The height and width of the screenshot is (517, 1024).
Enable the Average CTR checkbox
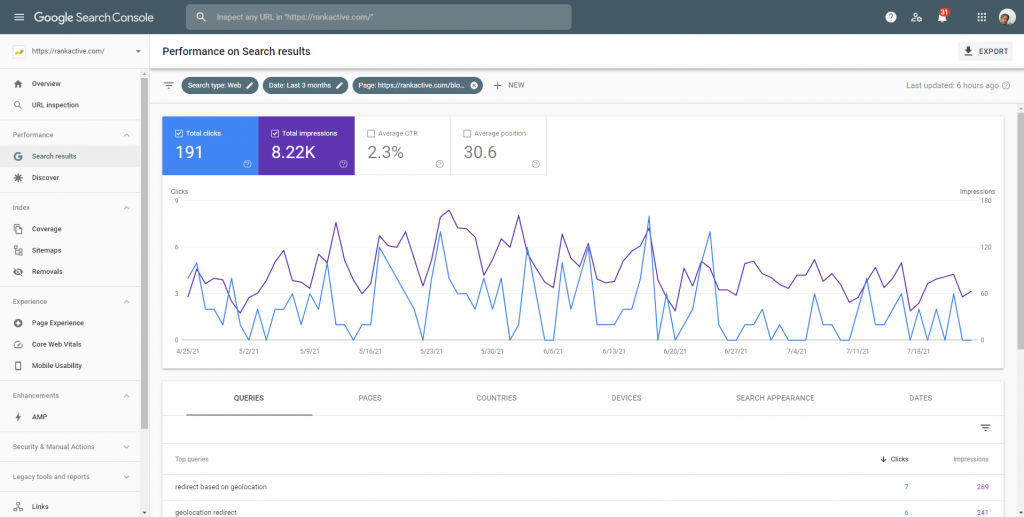coord(371,133)
